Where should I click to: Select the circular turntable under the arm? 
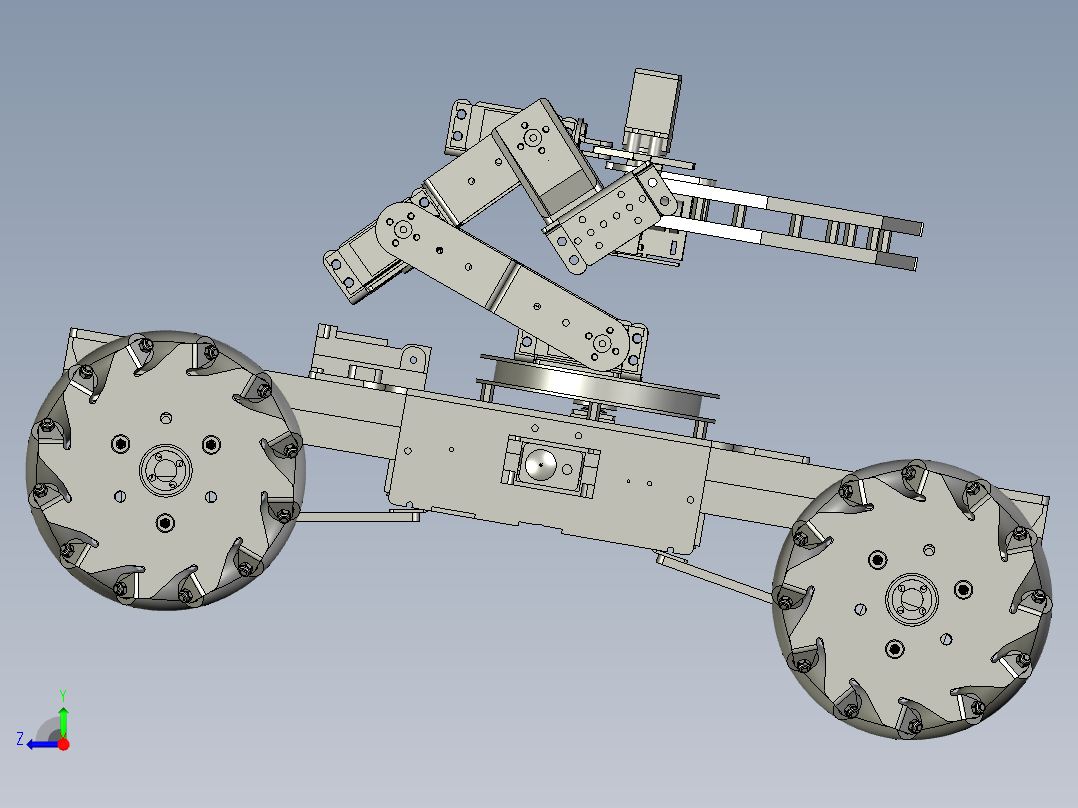click(x=597, y=388)
